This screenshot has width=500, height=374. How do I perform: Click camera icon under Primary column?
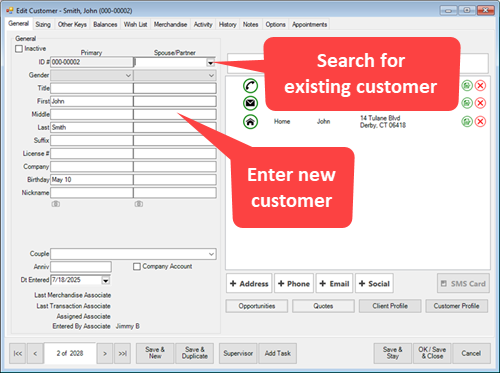(x=56, y=204)
